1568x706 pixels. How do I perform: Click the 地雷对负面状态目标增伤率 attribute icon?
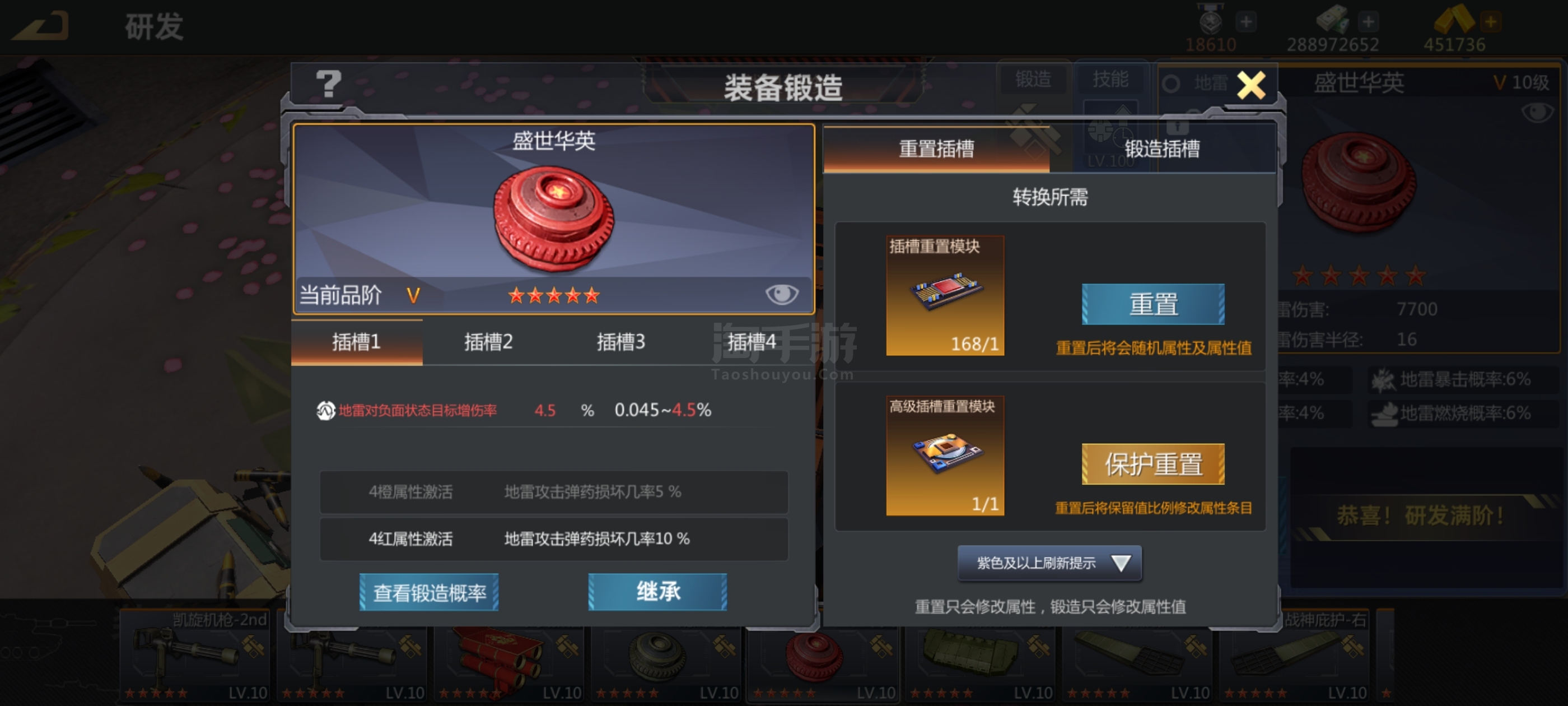tap(326, 411)
